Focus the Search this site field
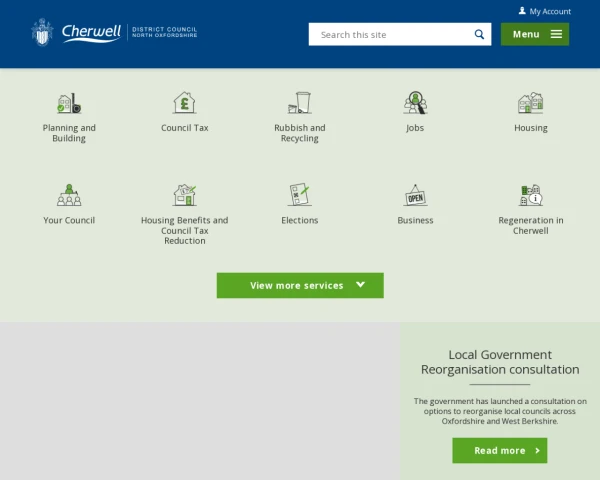The image size is (600, 480). coord(400,34)
